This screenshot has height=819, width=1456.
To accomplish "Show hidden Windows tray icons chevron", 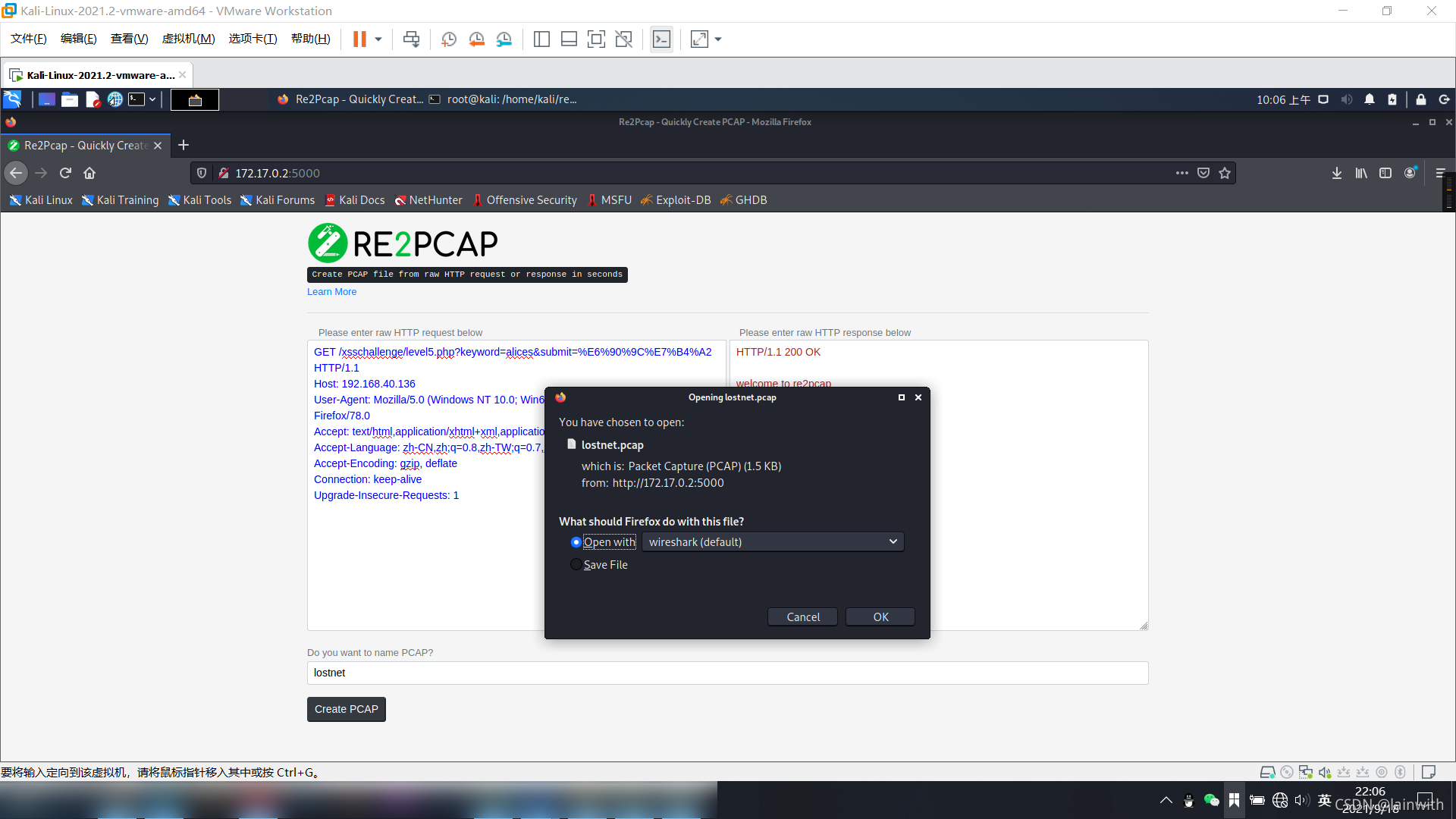I will click(x=1166, y=800).
